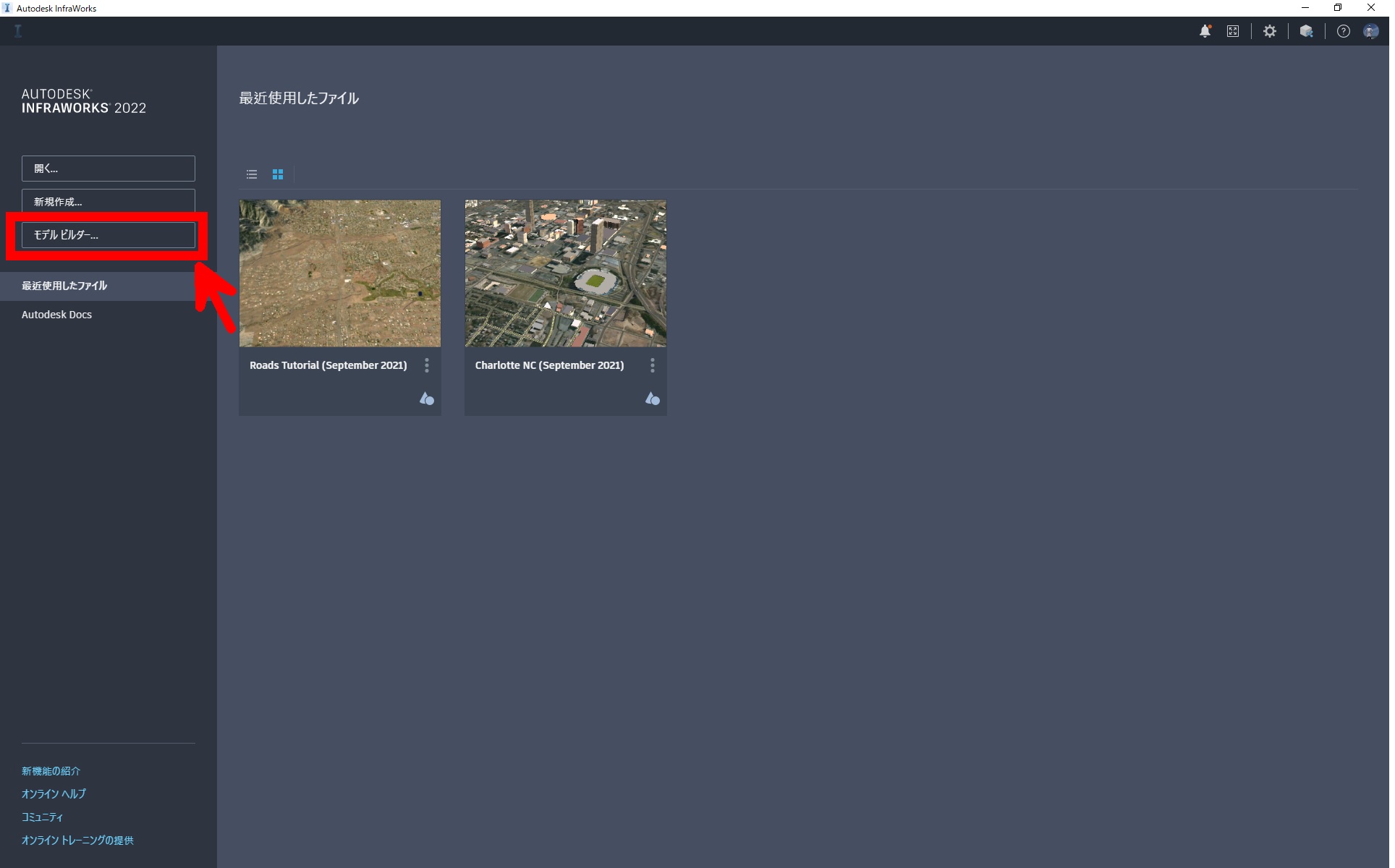Open options menu for Roads Tutorial card
The image size is (1395, 868).
(x=428, y=366)
